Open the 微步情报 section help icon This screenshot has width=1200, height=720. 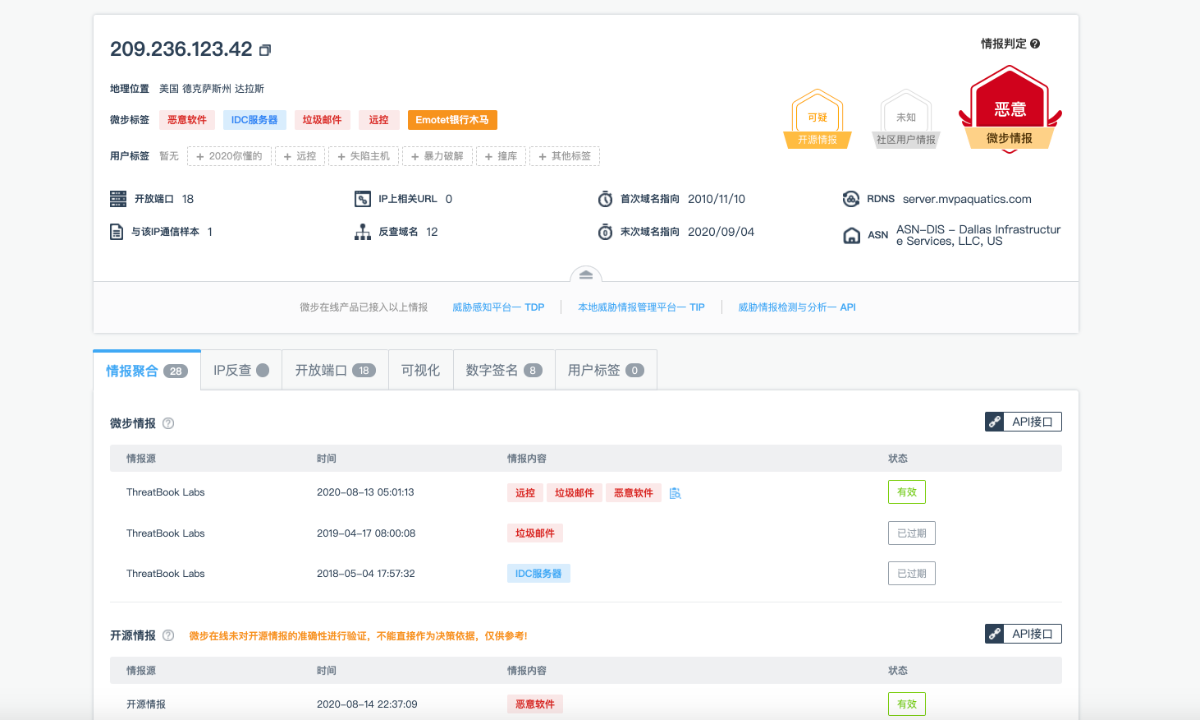(168, 423)
